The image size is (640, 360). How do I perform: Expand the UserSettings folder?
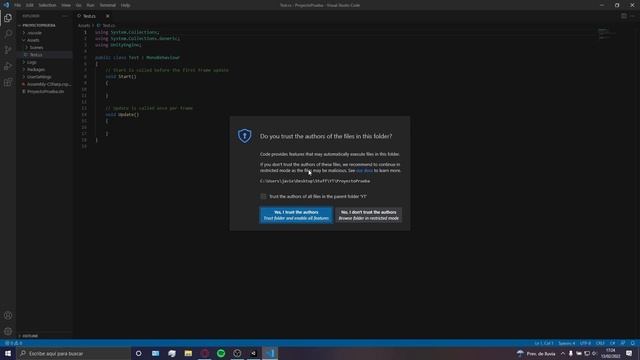pos(39,77)
